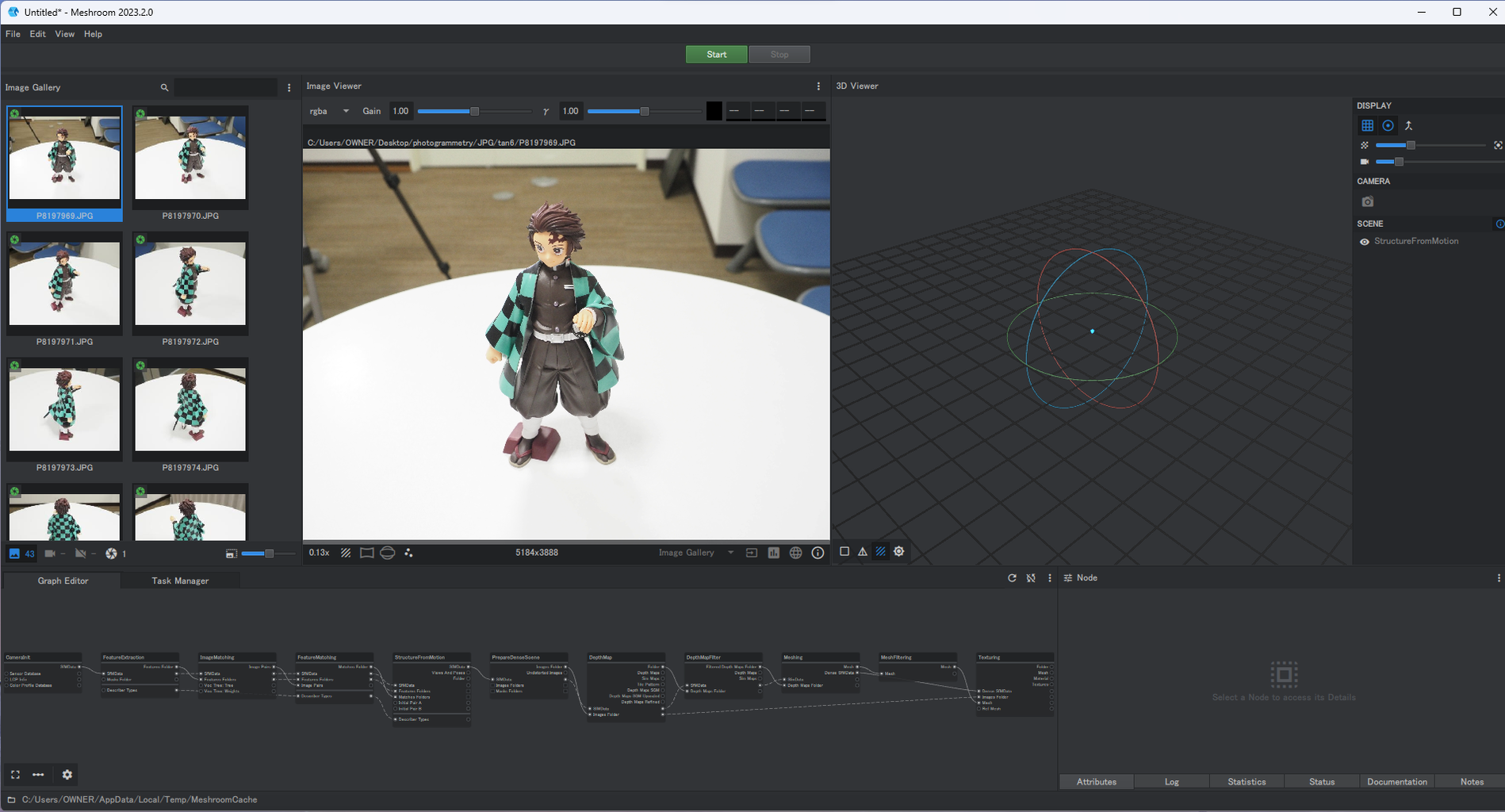Open the rgba channel dropdown

329,111
